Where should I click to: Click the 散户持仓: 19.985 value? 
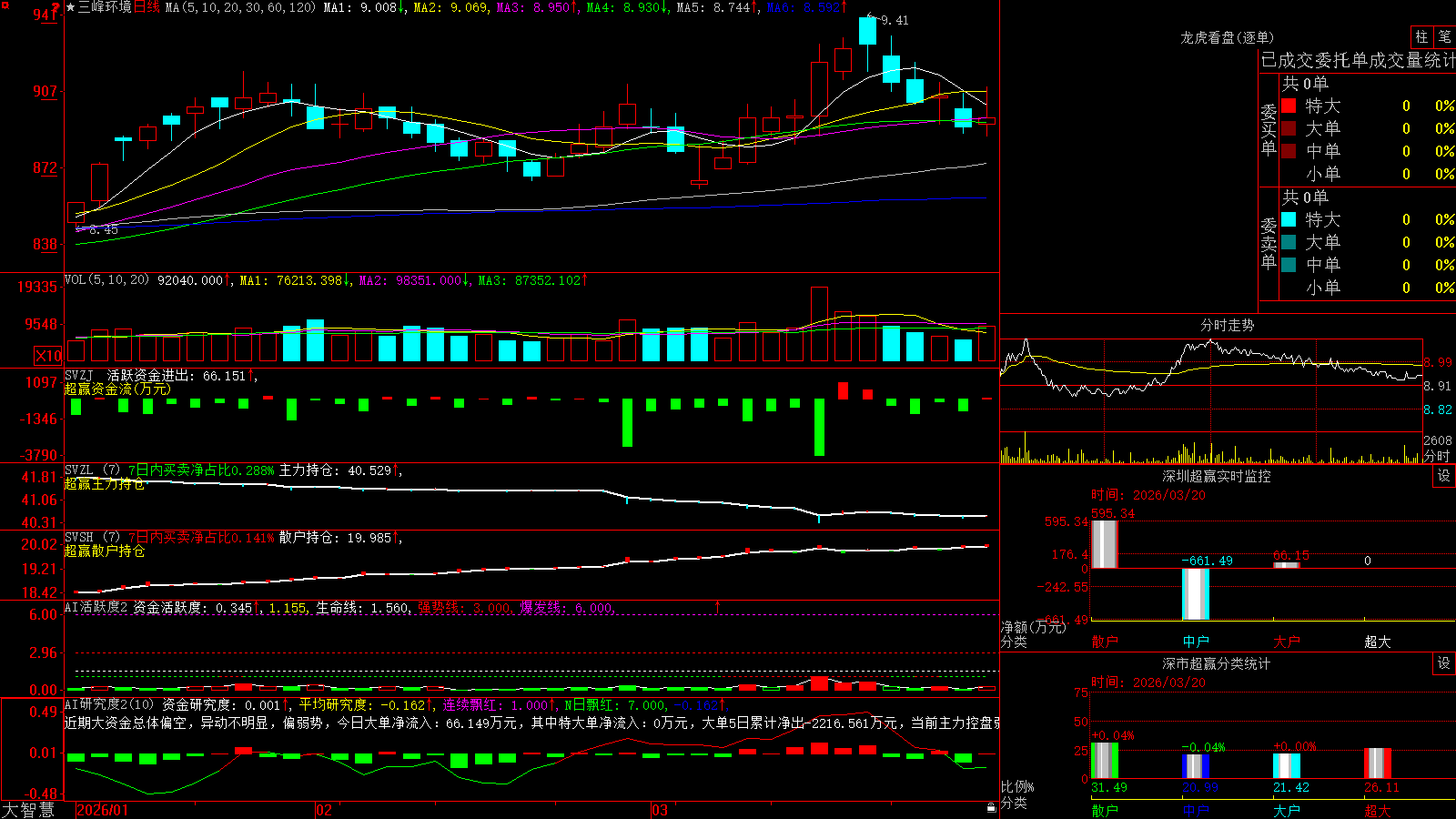[335, 538]
